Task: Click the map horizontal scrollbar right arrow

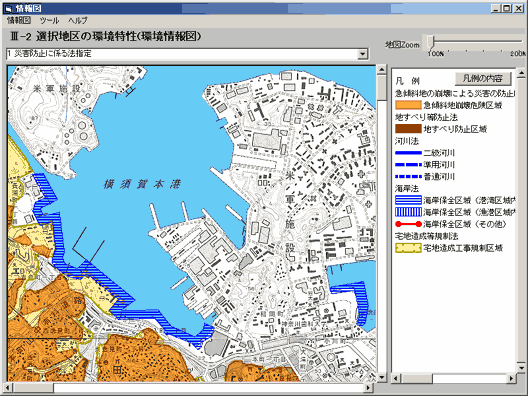Action: [369, 388]
